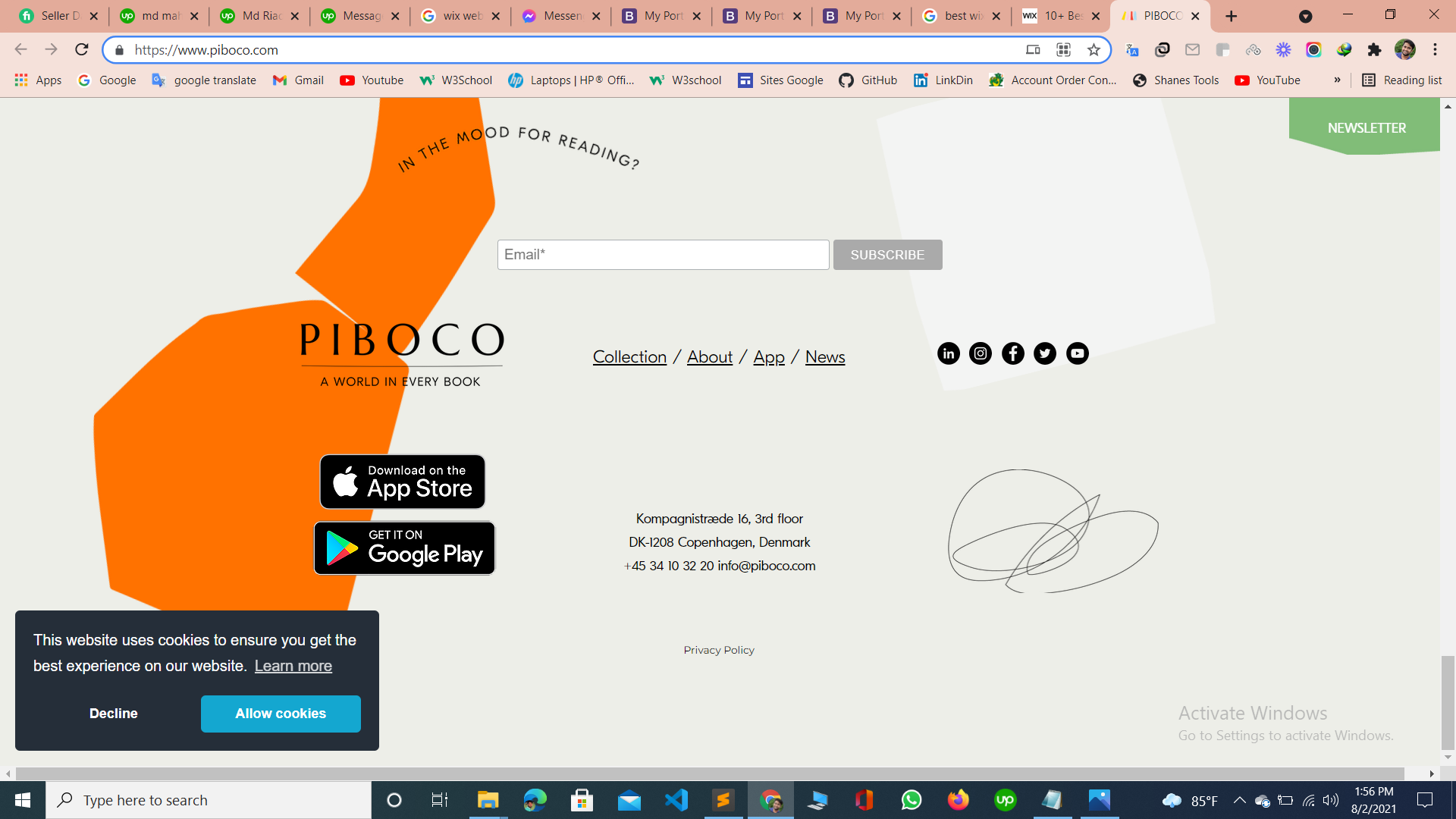Open the PIBOCO Twitter social icon
Image resolution: width=1456 pixels, height=819 pixels.
[x=1045, y=353]
